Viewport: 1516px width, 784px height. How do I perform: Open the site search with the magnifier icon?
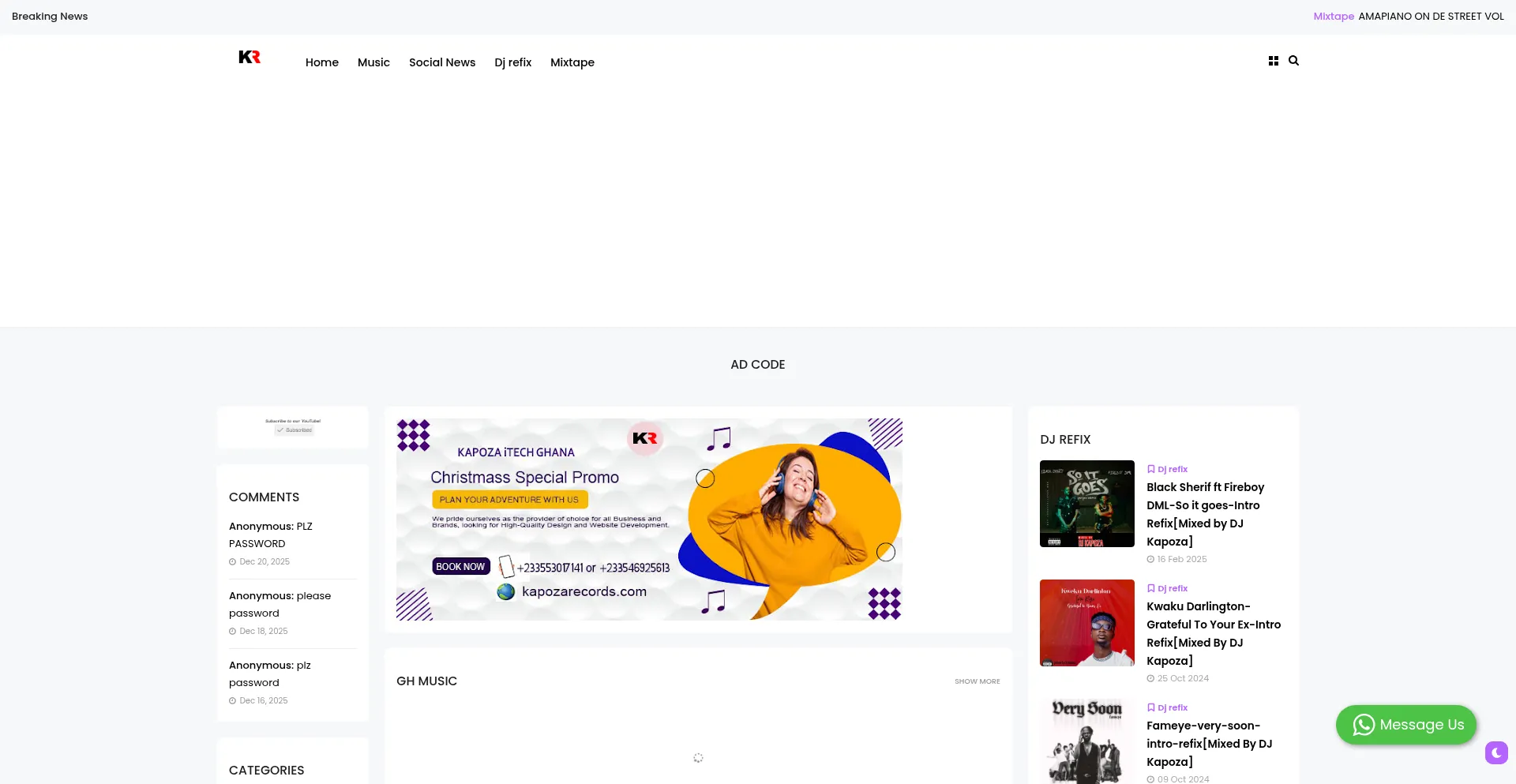pyautogui.click(x=1293, y=60)
